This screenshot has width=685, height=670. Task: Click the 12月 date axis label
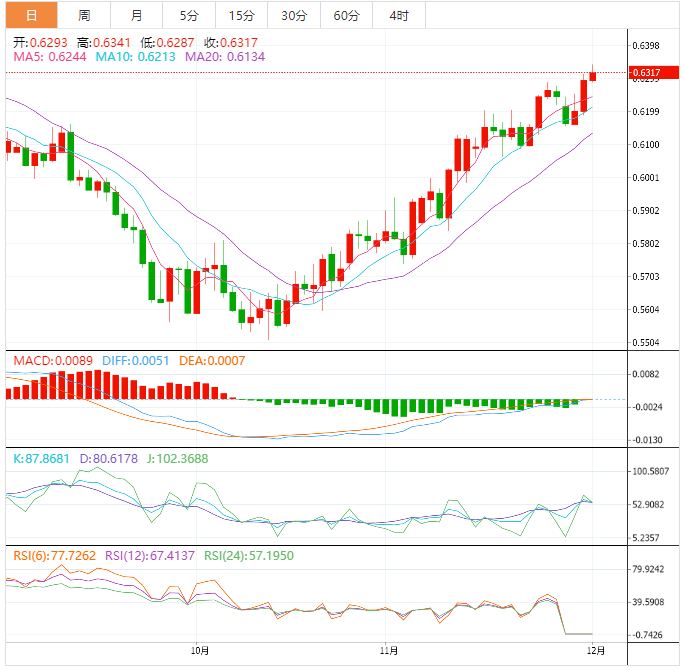596,651
